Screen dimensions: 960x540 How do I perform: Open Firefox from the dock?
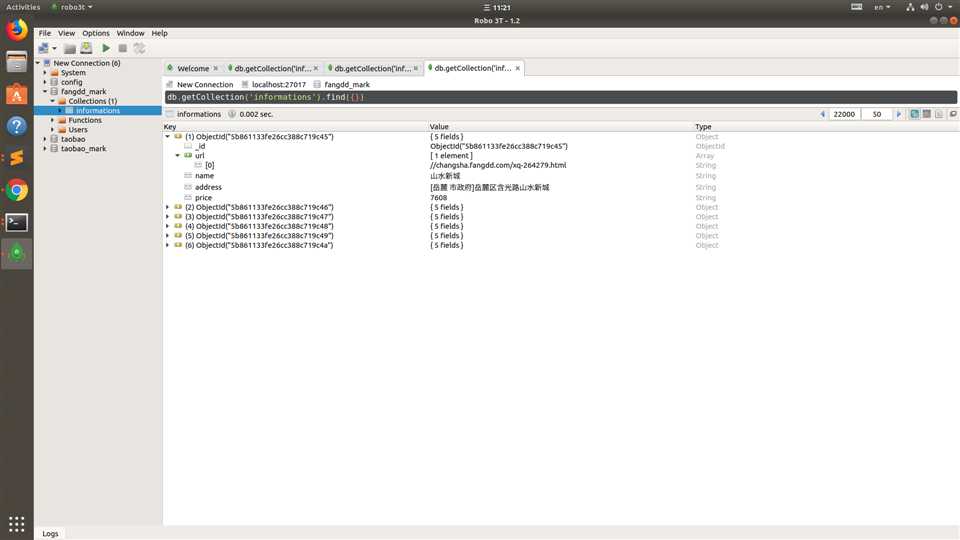pos(17,29)
